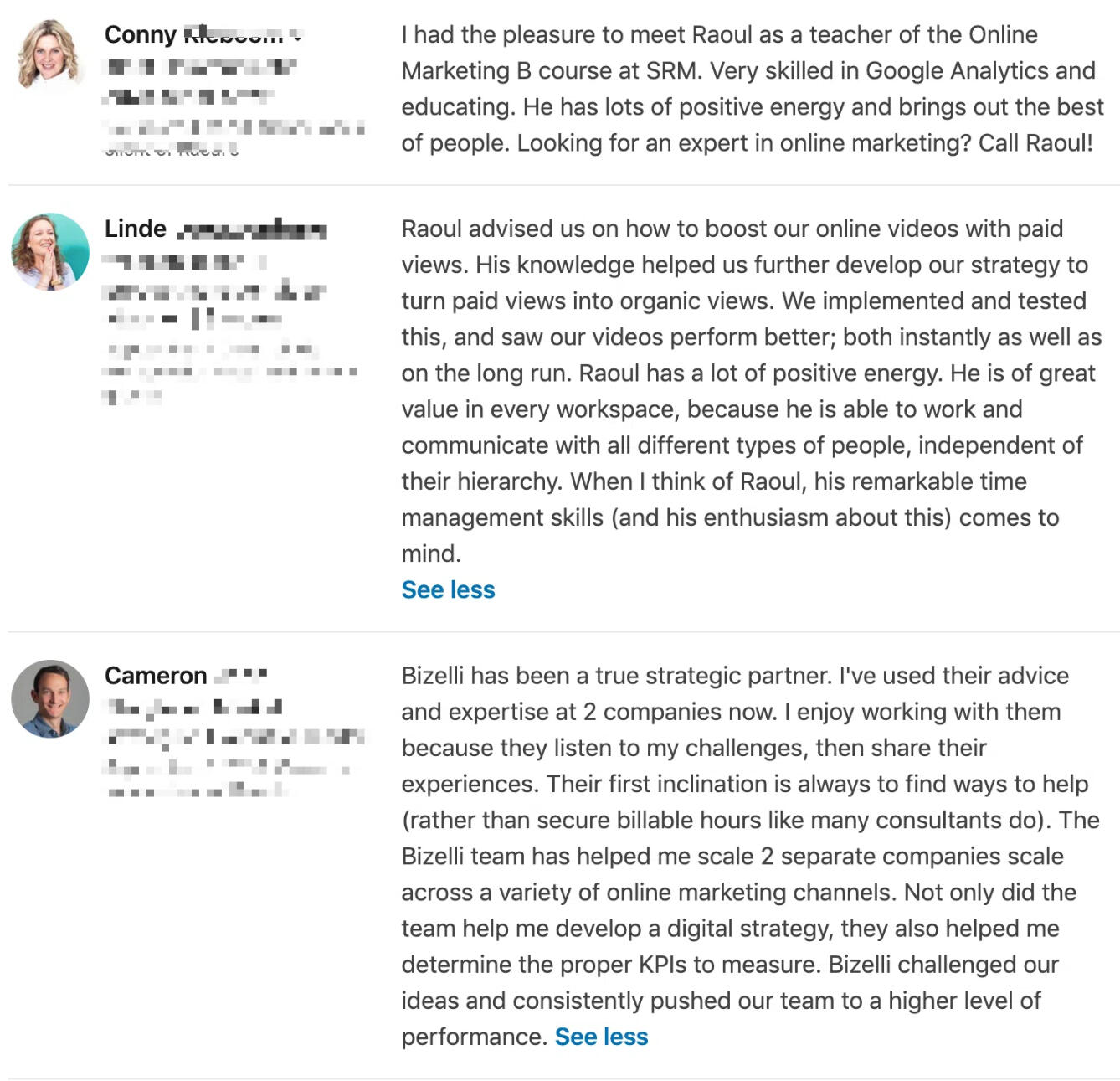Image resolution: width=1120 pixels, height=1081 pixels.
Task: Collapse Cameron's recommendation with See less
Action: [601, 1037]
